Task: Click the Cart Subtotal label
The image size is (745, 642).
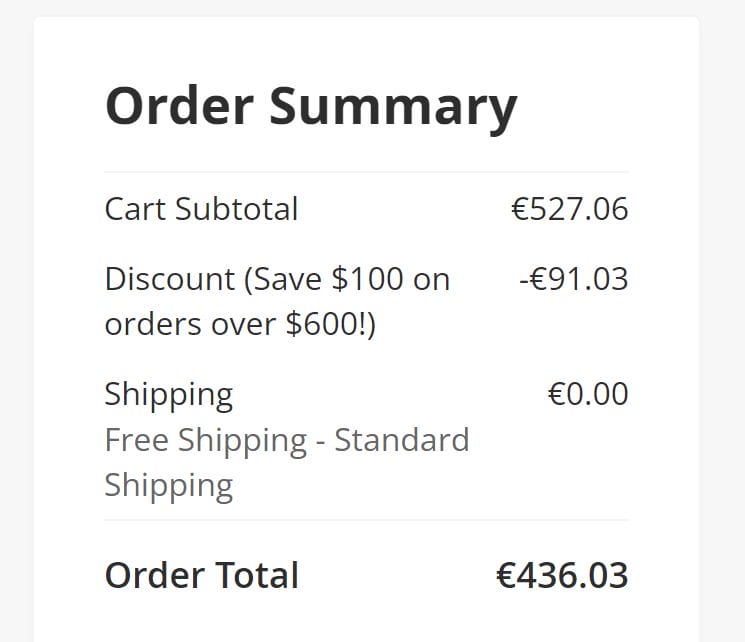Action: (201, 209)
